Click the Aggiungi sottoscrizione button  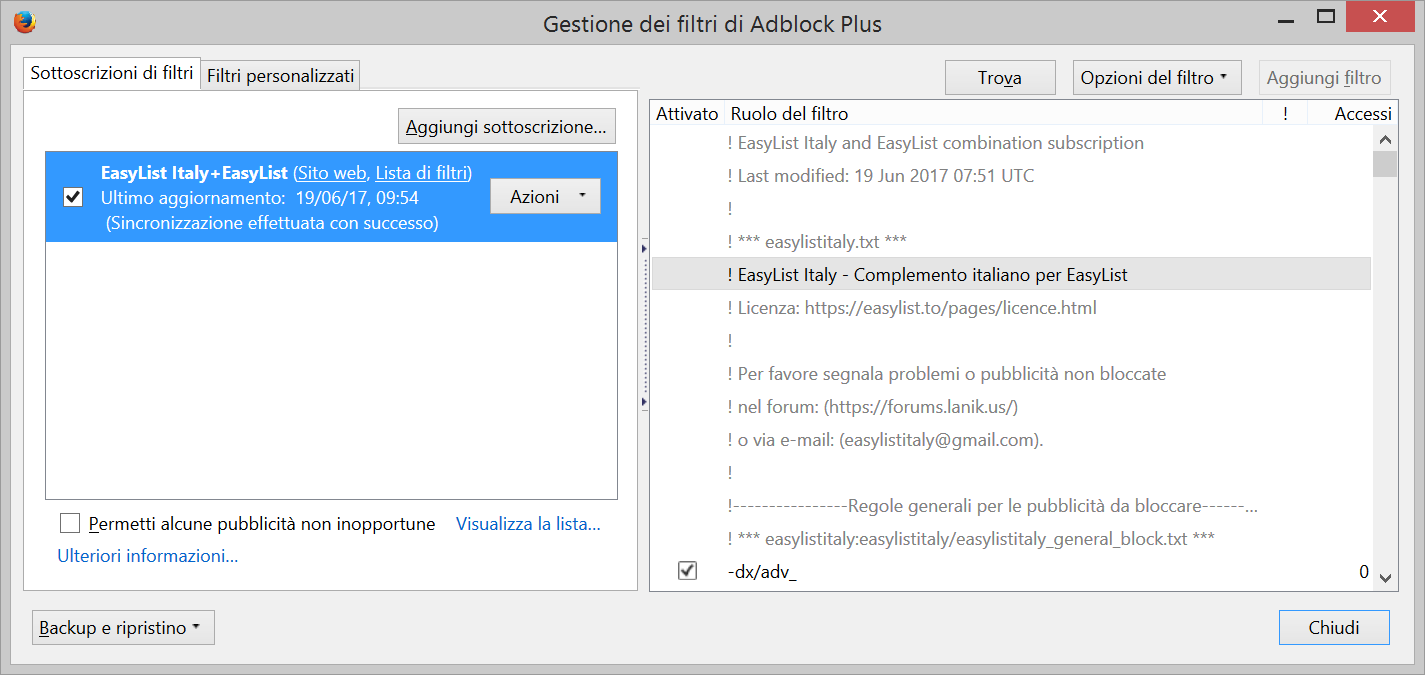(507, 127)
